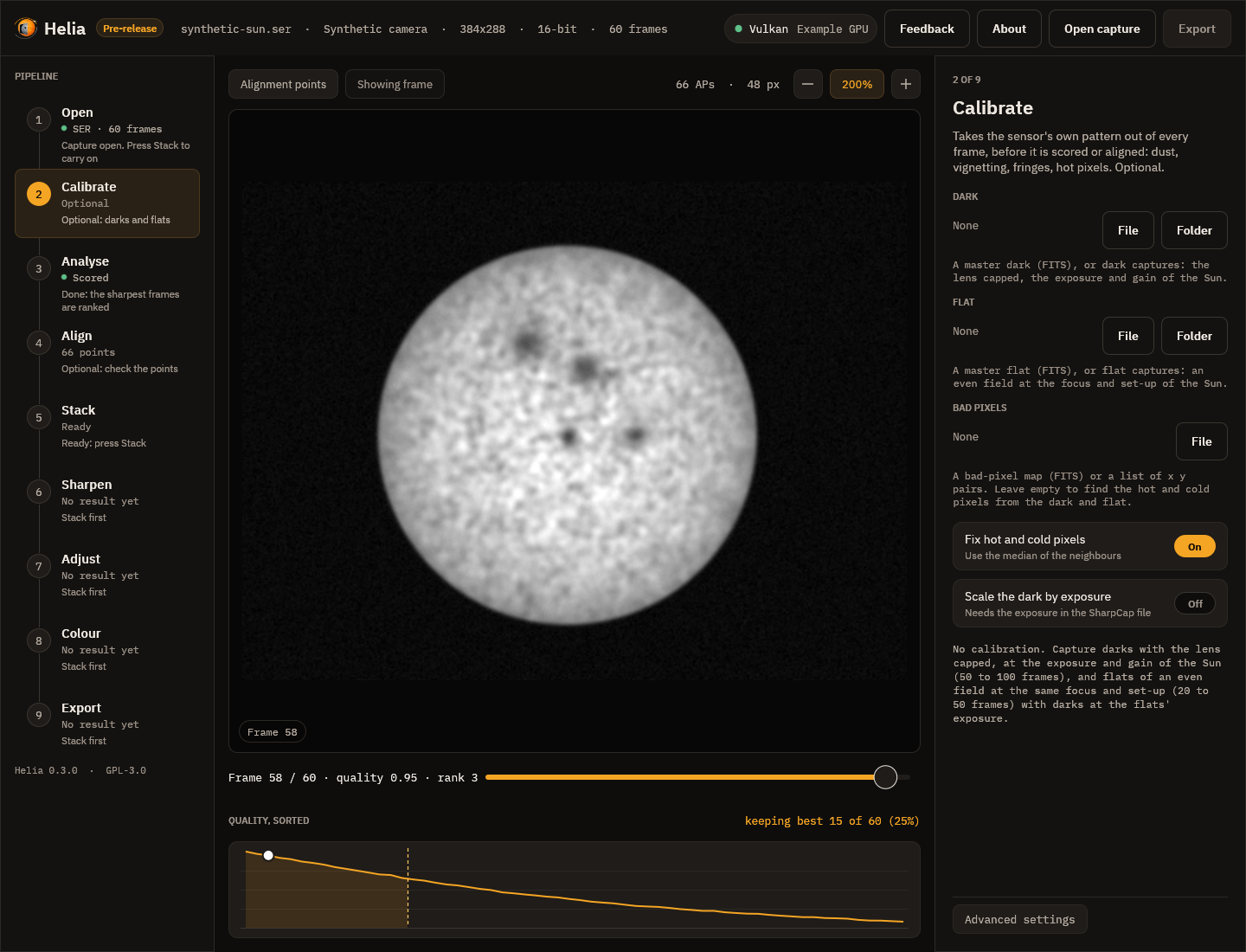This screenshot has width=1246, height=952.
Task: Go to the Stack pipeline step
Action: [107, 426]
